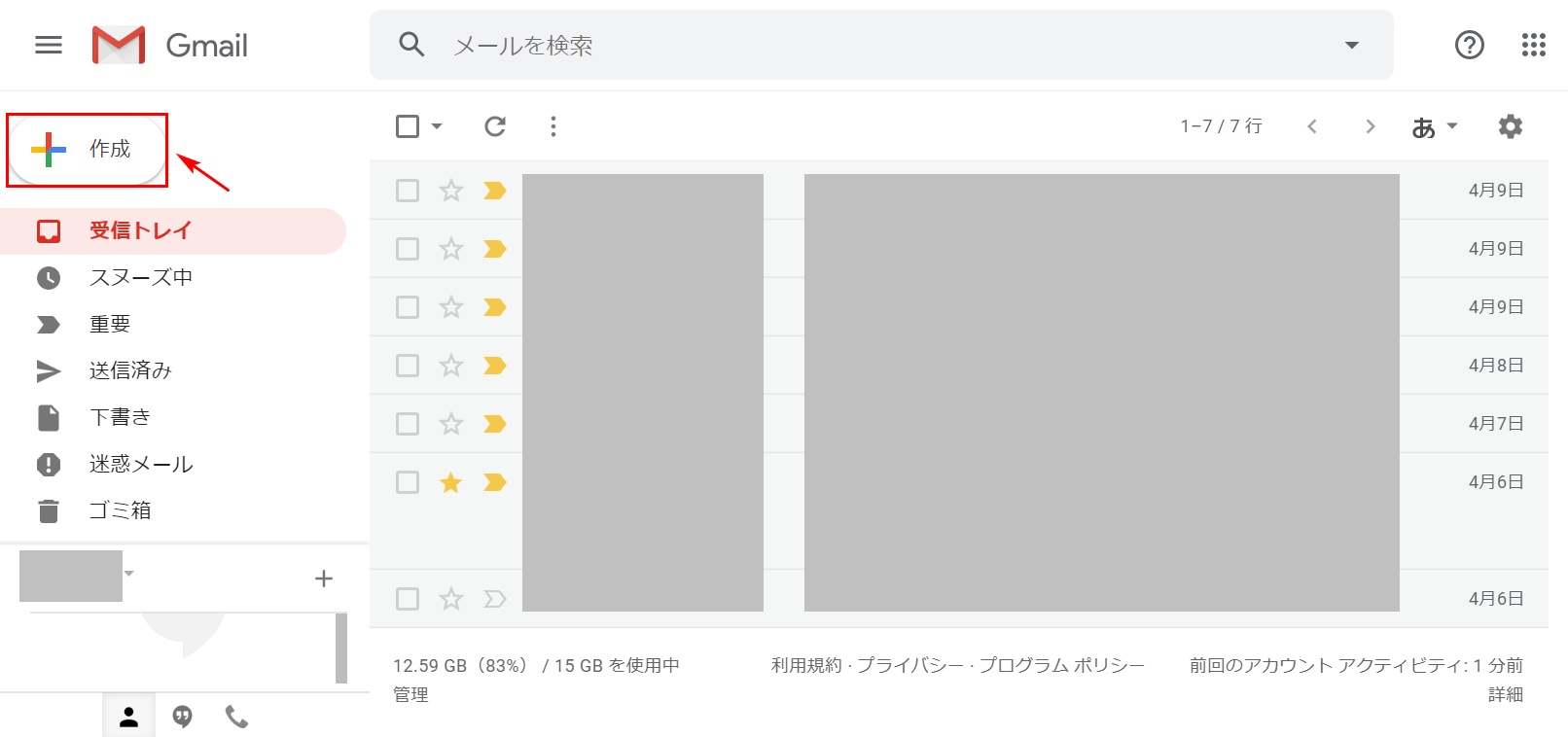The height and width of the screenshot is (737, 1568).
Task: Star the 4月8日 email
Action: (450, 366)
